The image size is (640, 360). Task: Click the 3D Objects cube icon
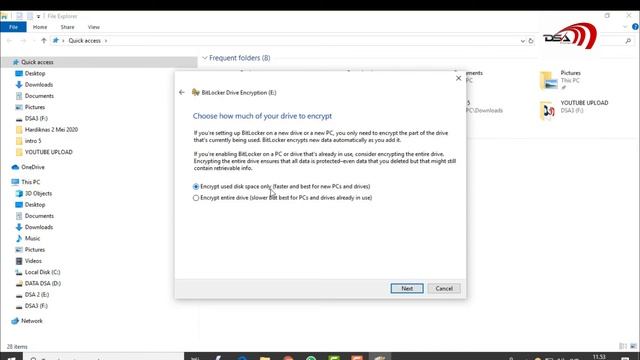19,193
